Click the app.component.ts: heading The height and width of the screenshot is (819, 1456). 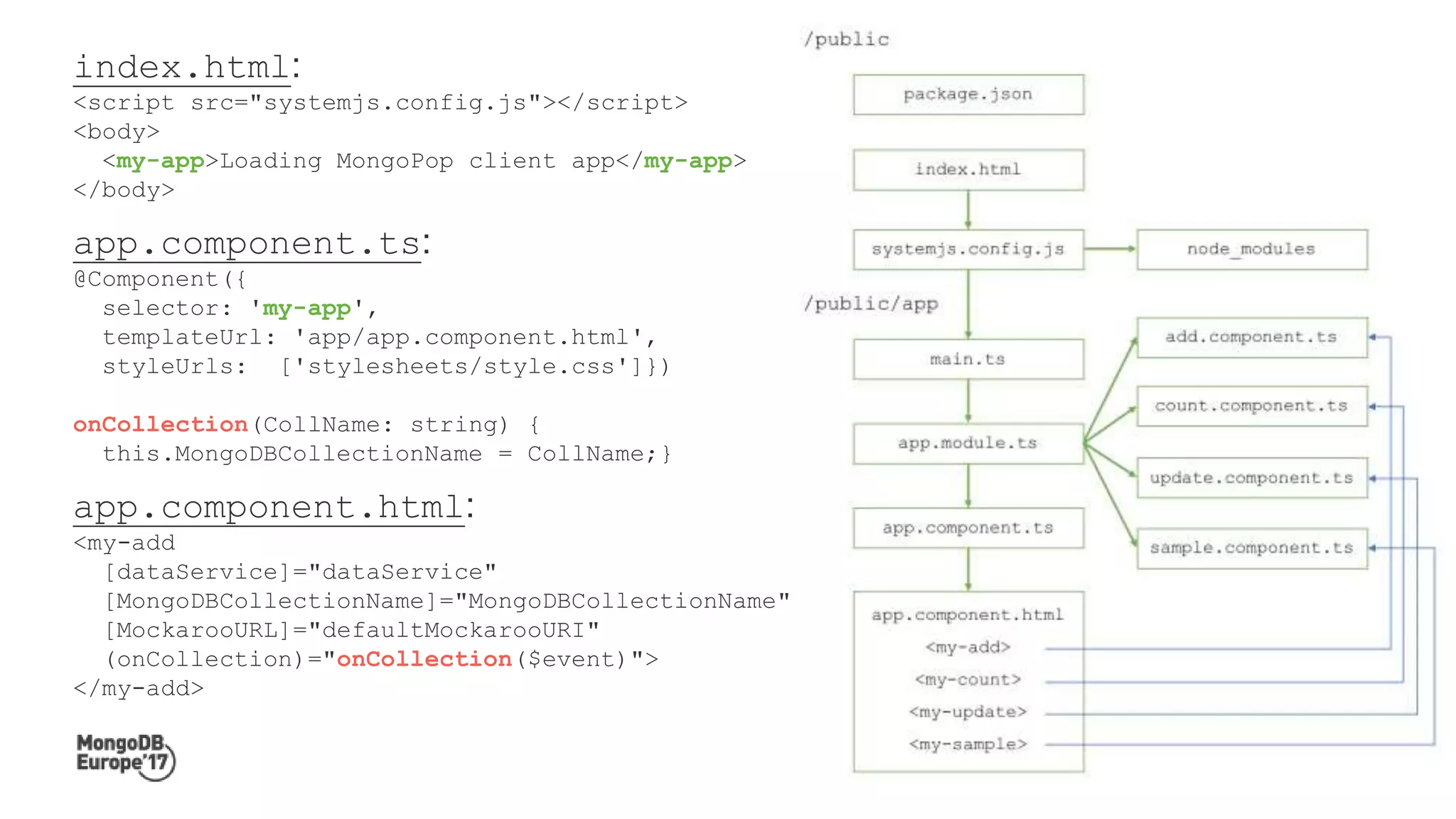click(x=252, y=245)
